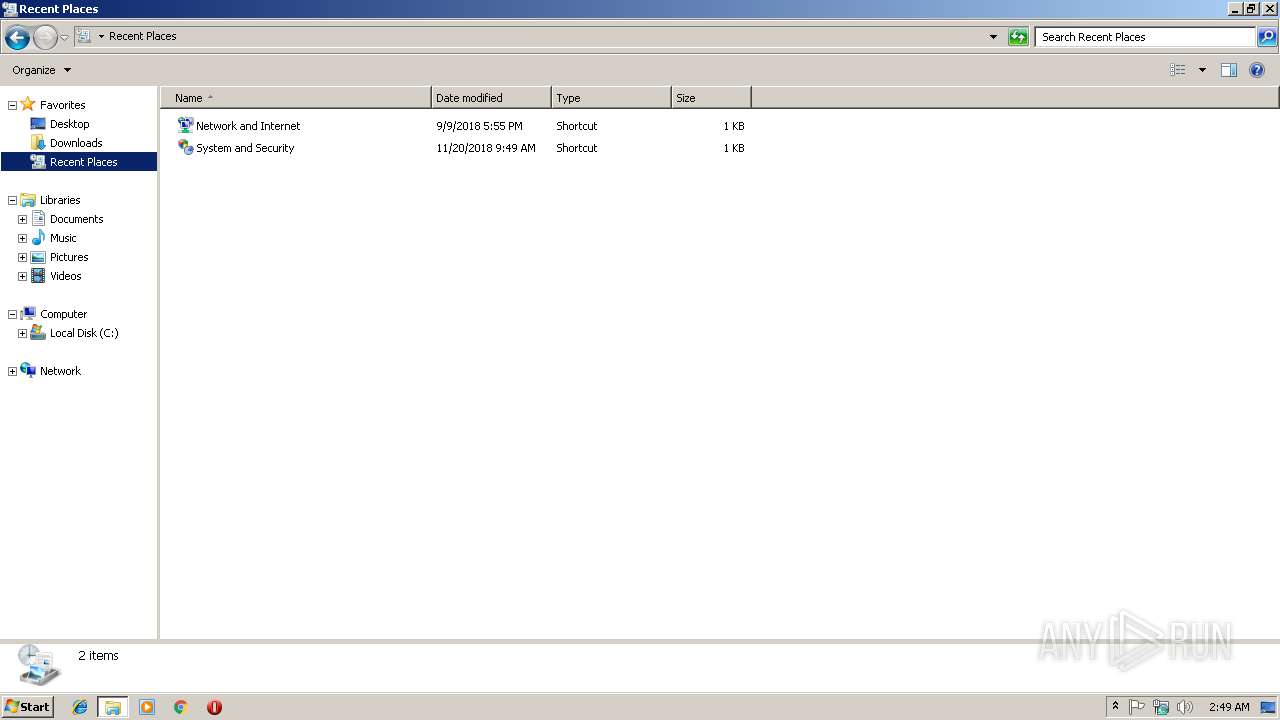
Task: Collapse the Computer section
Action: [12, 314]
